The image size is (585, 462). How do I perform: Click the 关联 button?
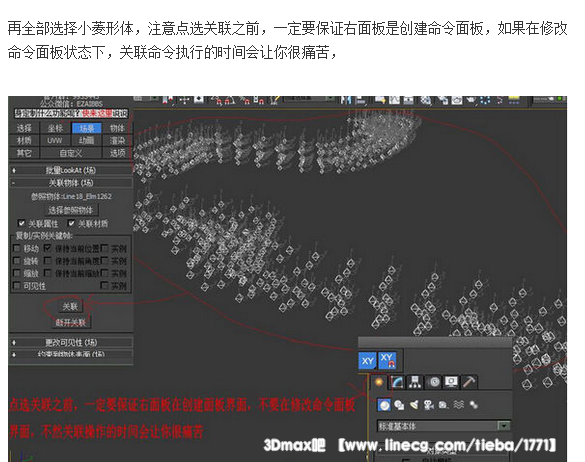coord(70,307)
